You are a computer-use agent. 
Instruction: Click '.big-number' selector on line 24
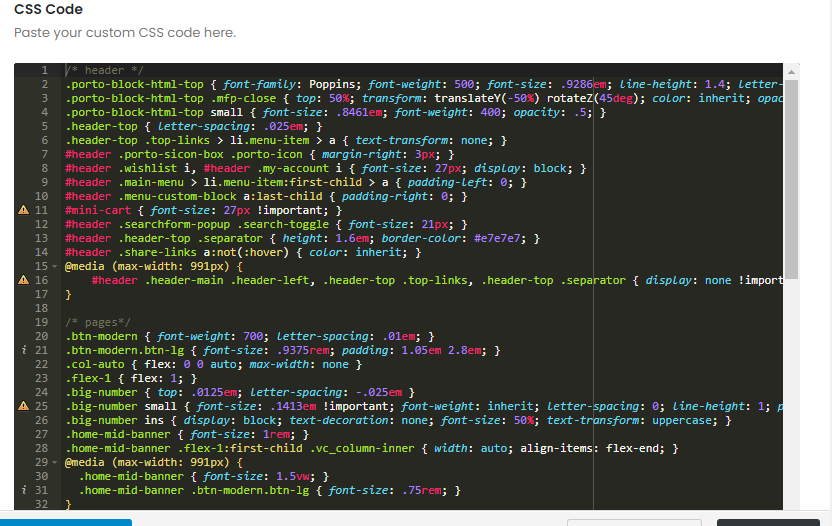101,392
